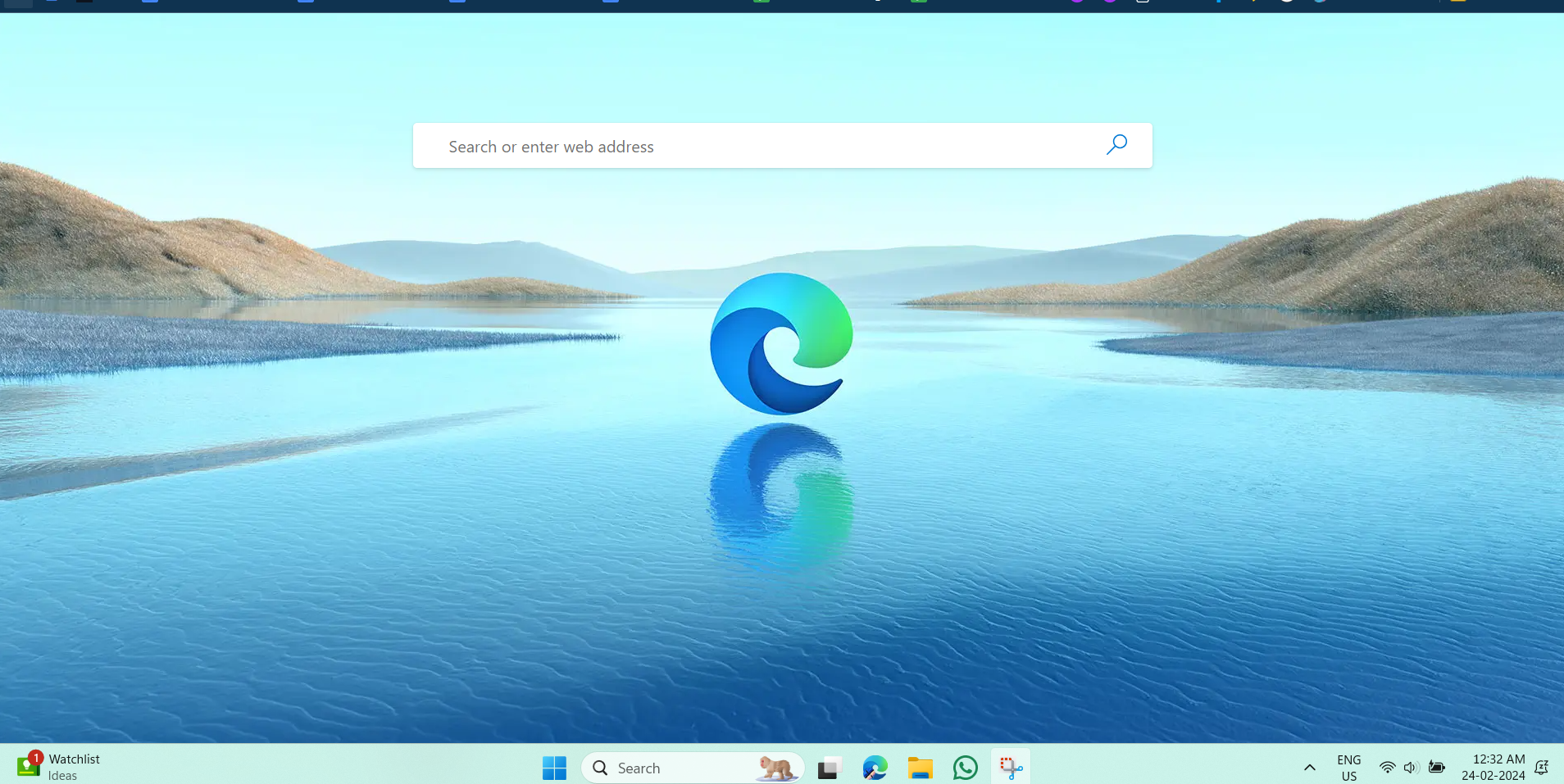Image resolution: width=1564 pixels, height=784 pixels.
Task: Open the Snipping Tool taskbar icon
Action: click(1011, 768)
